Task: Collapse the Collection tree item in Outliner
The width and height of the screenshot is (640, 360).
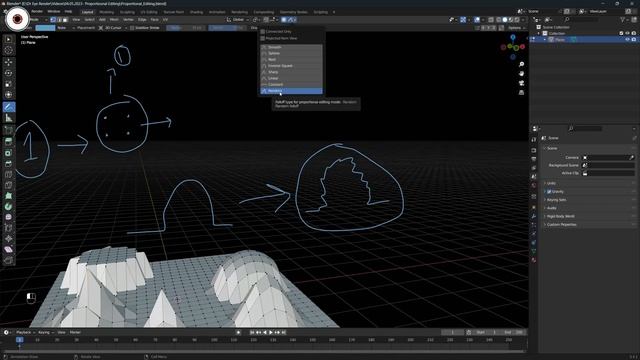Action: click(539, 33)
